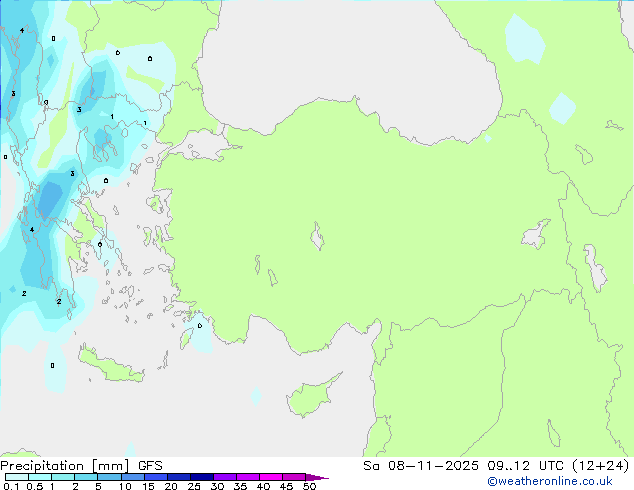Click the 35–40 mm violet legend swatch
Image resolution: width=634 pixels, height=490 pixels.
tap(248, 477)
